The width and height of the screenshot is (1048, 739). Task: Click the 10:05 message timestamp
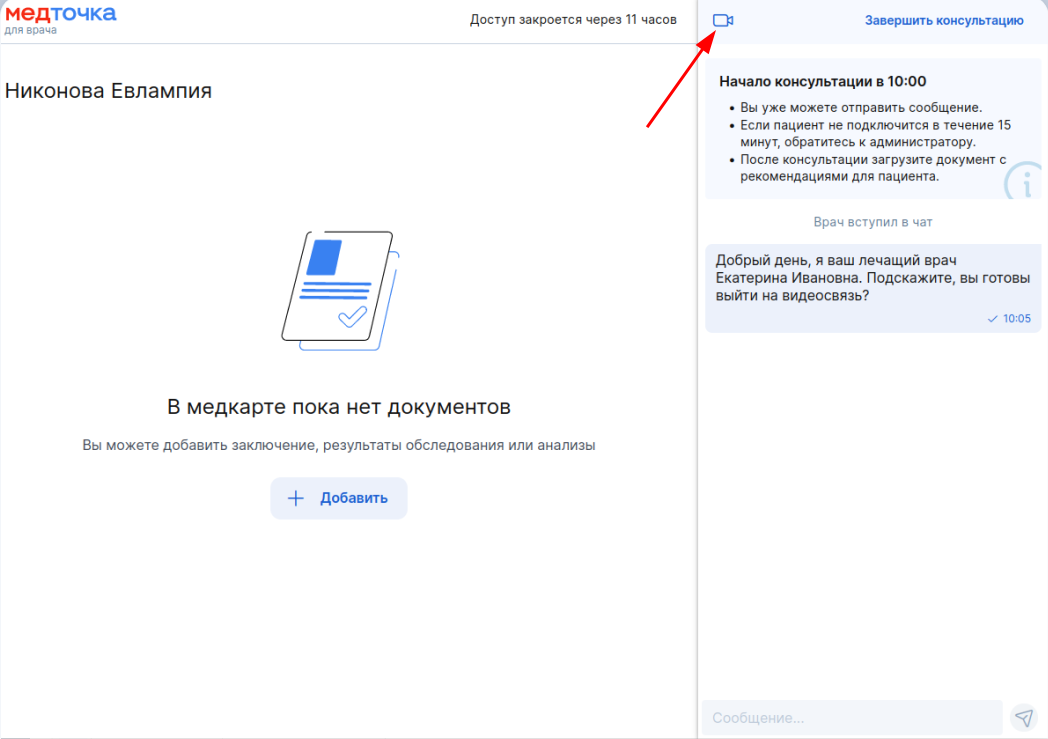(x=1017, y=319)
